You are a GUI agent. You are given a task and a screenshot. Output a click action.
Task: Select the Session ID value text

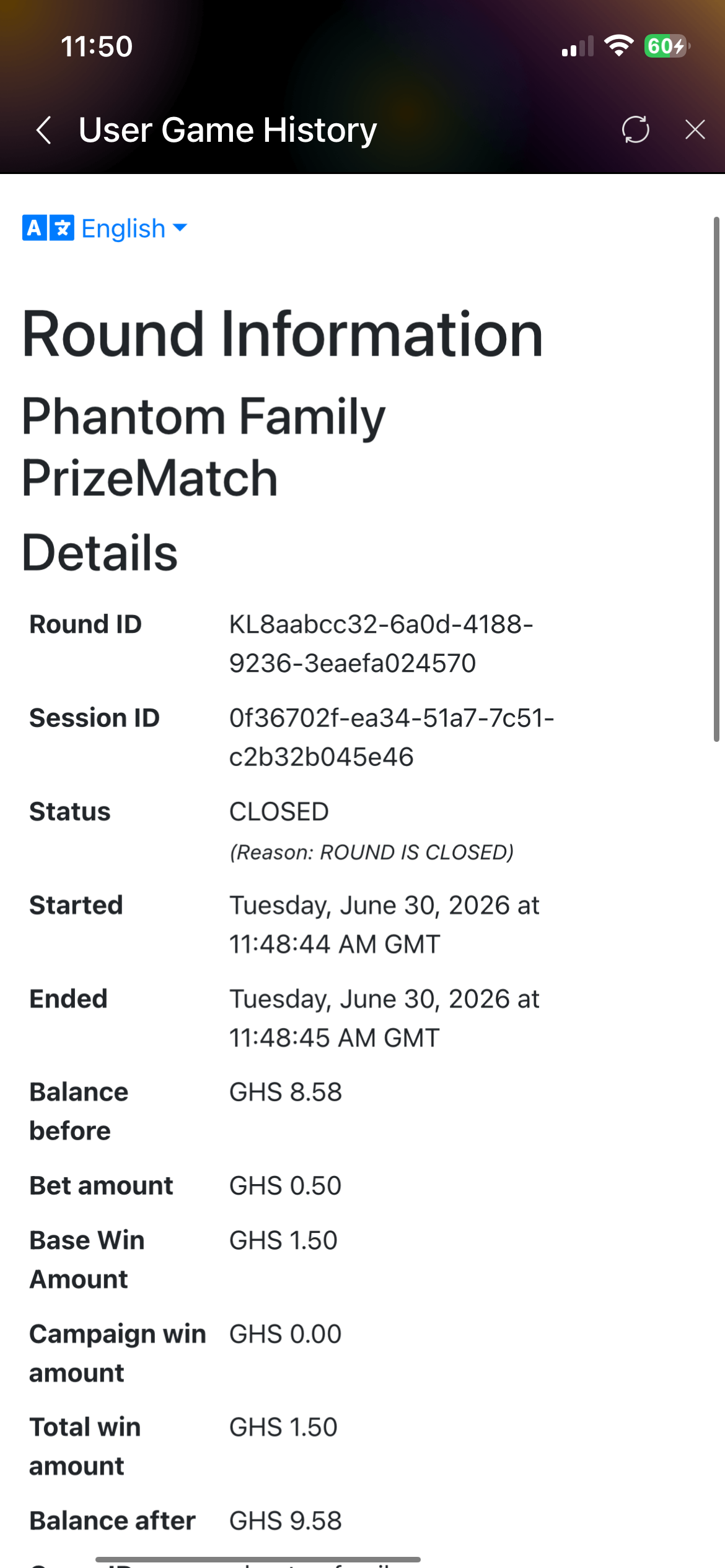(392, 737)
